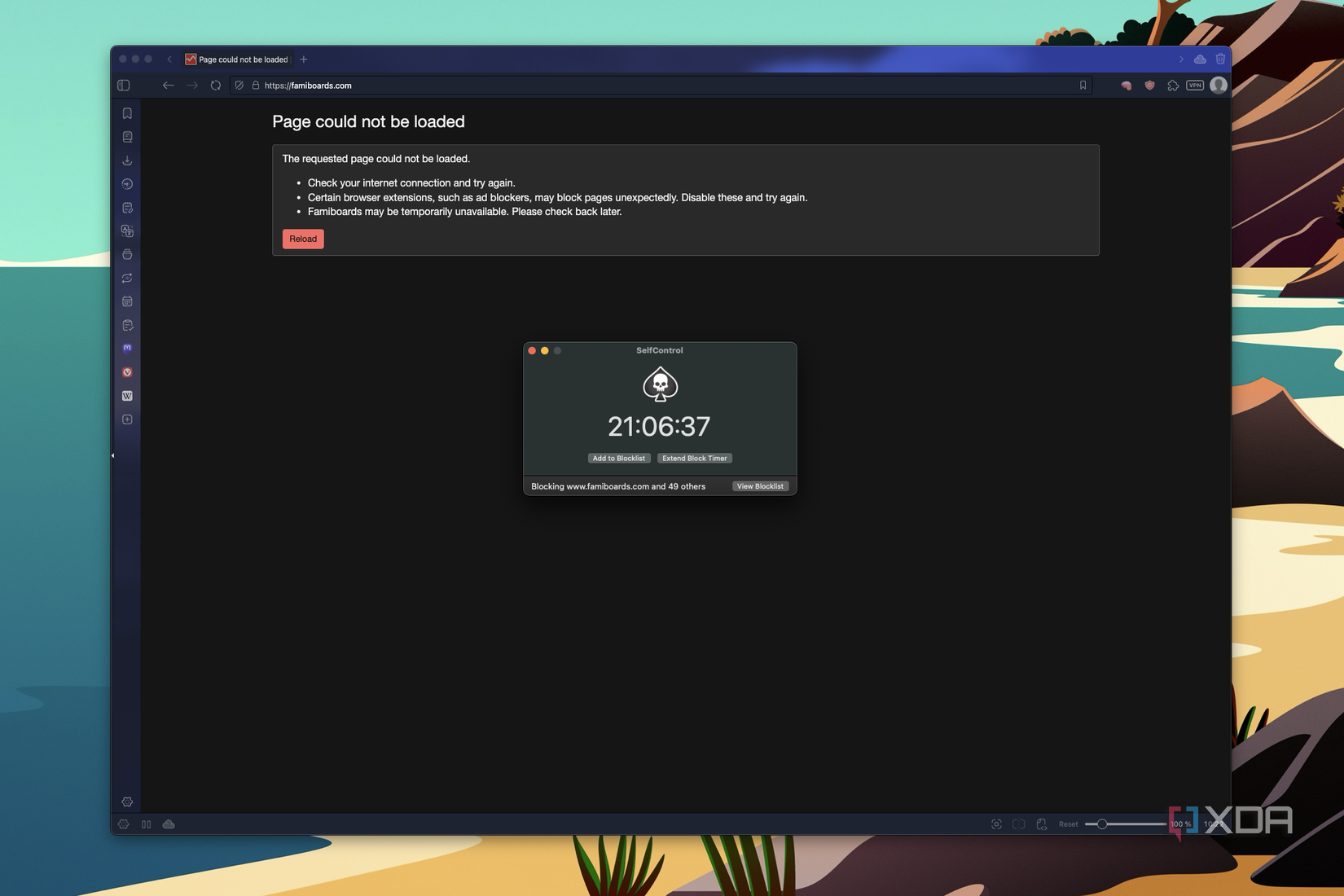
Task: Expand the extensions puzzle-piece menu
Action: point(1173,85)
